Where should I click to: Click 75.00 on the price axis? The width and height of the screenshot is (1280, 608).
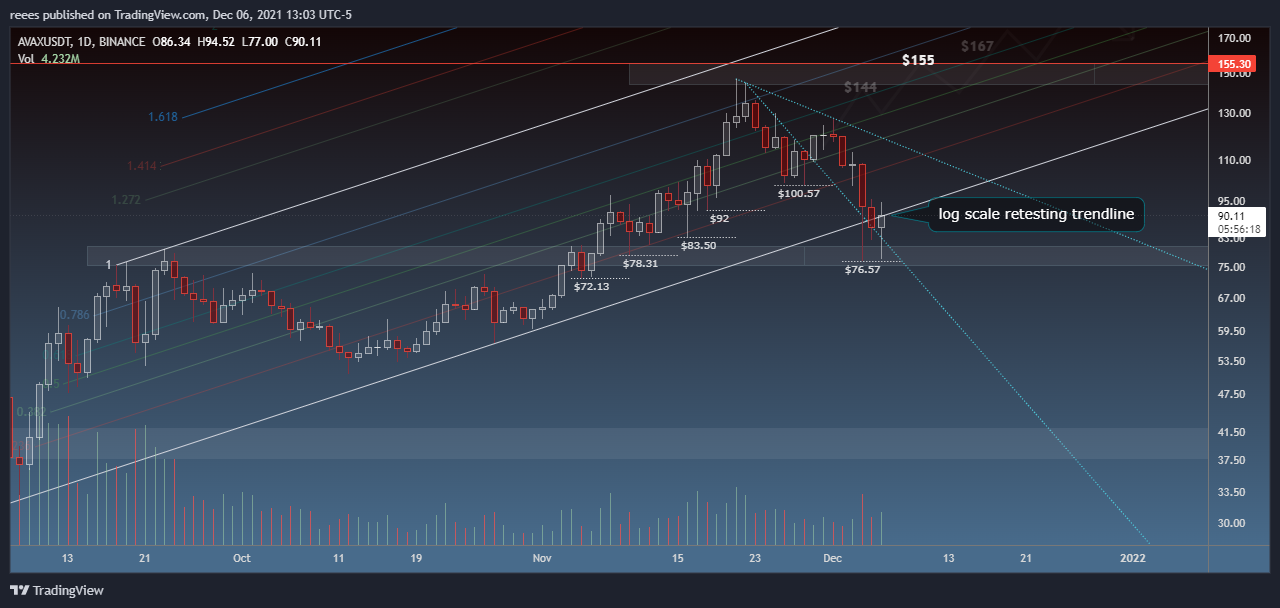click(x=1233, y=267)
